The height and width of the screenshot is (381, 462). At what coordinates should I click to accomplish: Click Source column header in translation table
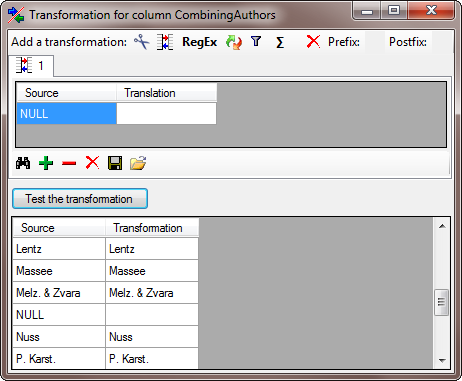click(66, 93)
